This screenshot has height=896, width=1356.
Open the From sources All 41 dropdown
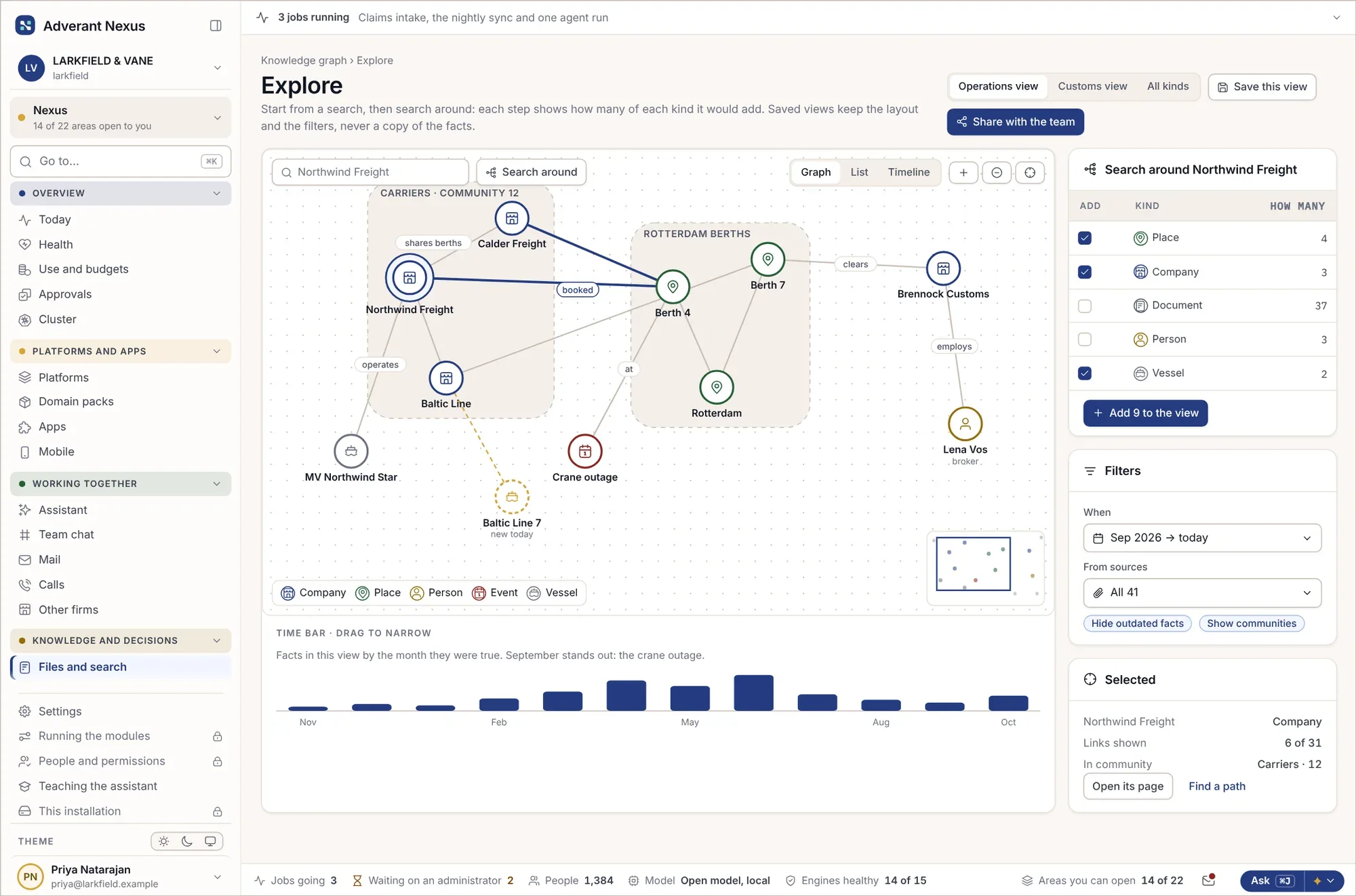tap(1202, 593)
